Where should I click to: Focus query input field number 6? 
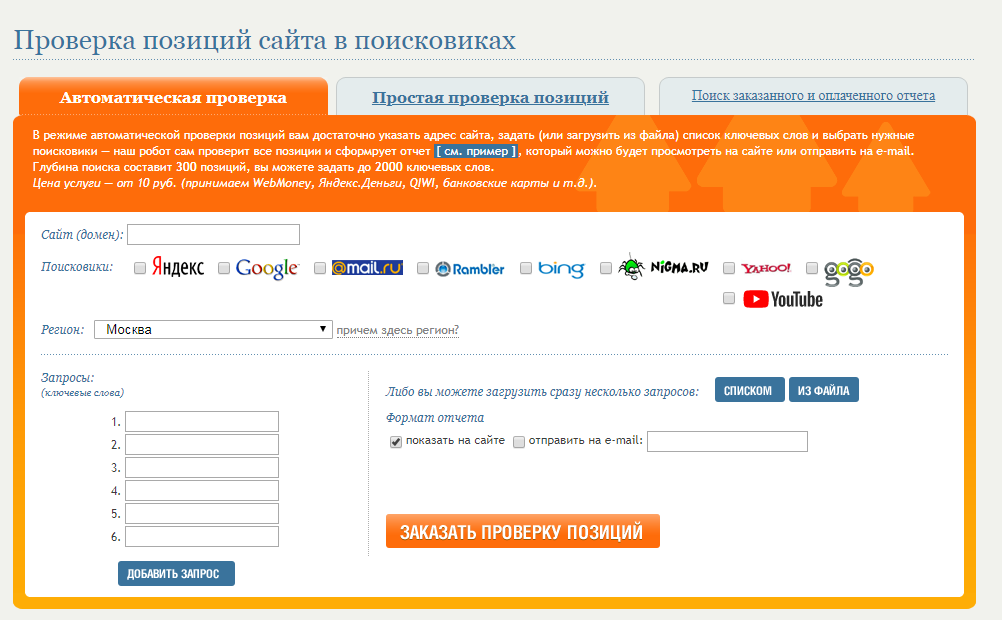pyautogui.click(x=202, y=537)
